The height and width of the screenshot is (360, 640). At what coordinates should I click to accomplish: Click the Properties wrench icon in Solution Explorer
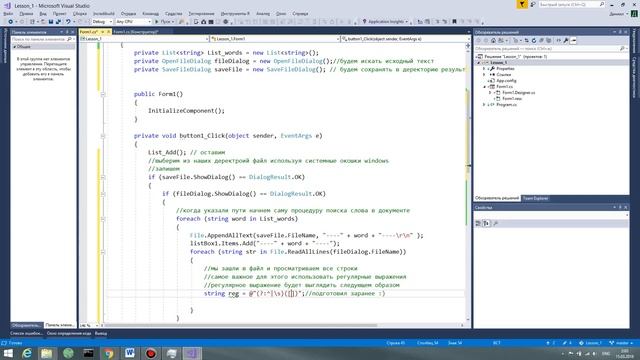click(566, 40)
